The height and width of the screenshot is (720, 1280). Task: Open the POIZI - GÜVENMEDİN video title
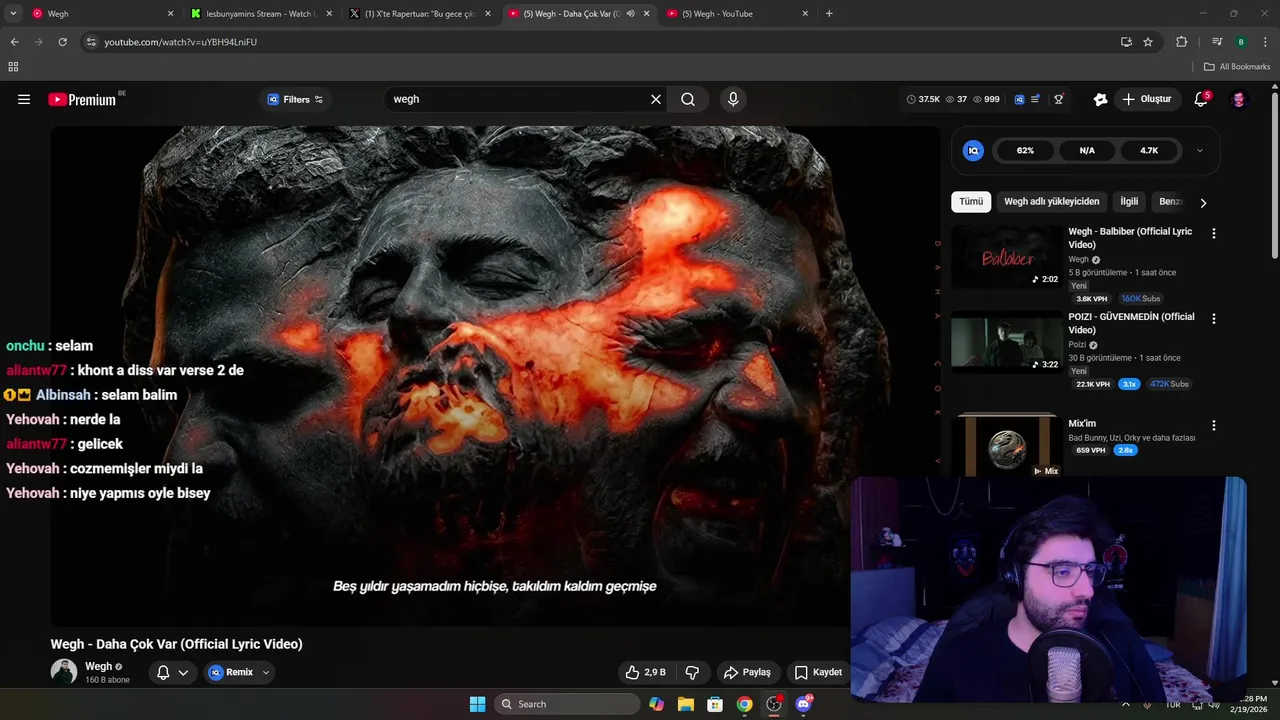point(1131,323)
